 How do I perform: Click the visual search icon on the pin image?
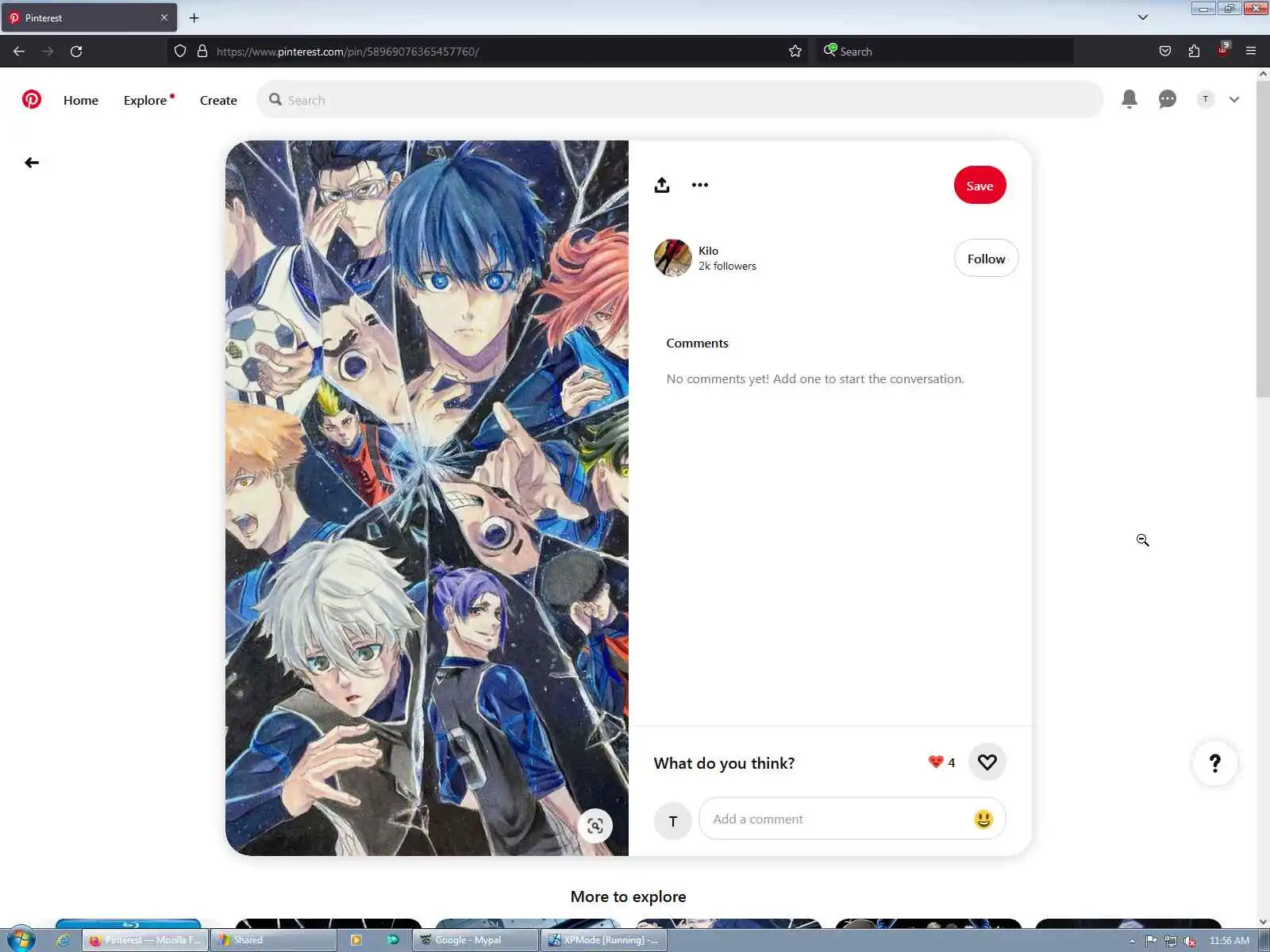pyautogui.click(x=595, y=826)
